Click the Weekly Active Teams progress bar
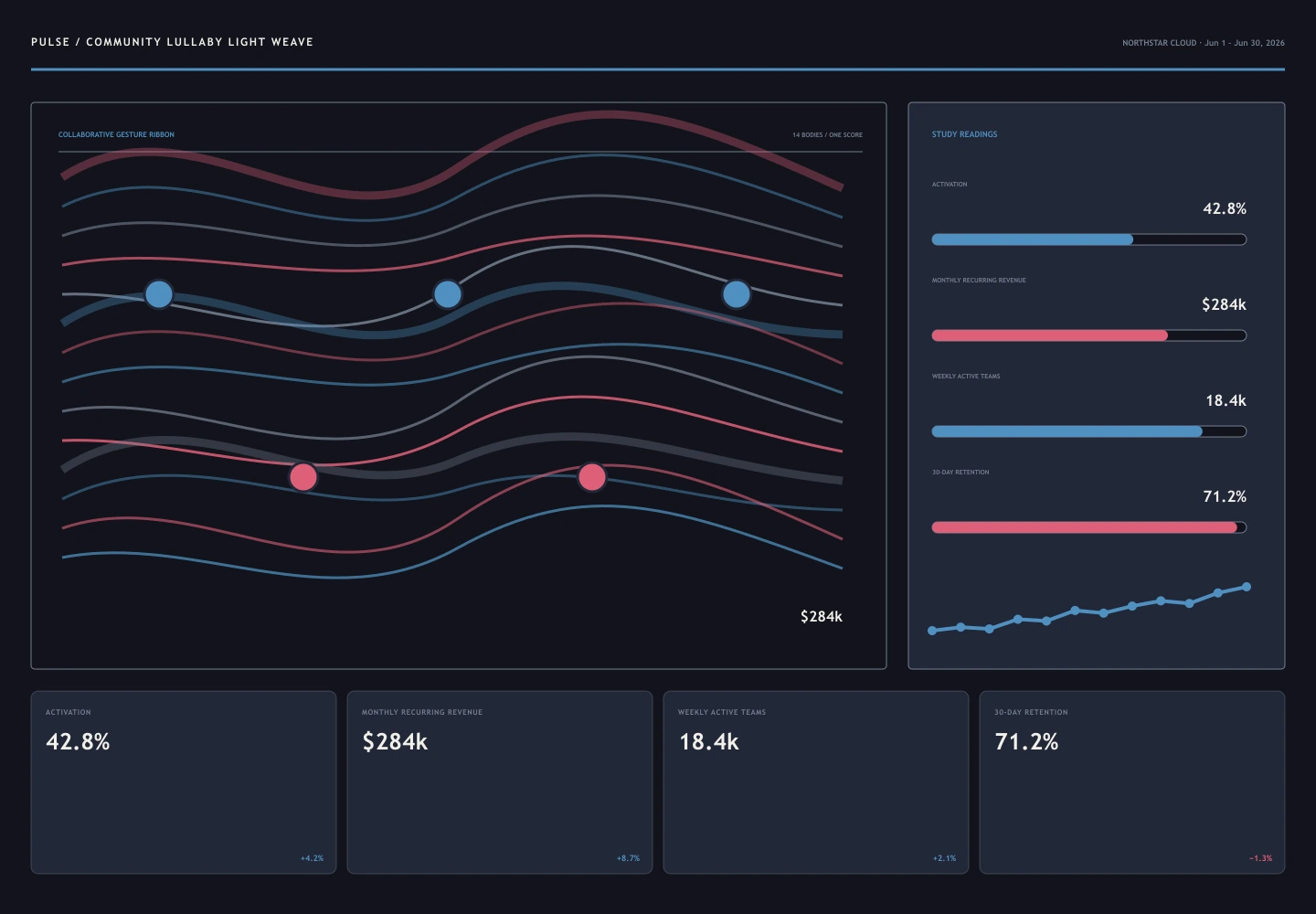The width and height of the screenshot is (1316, 914). (x=1088, y=431)
